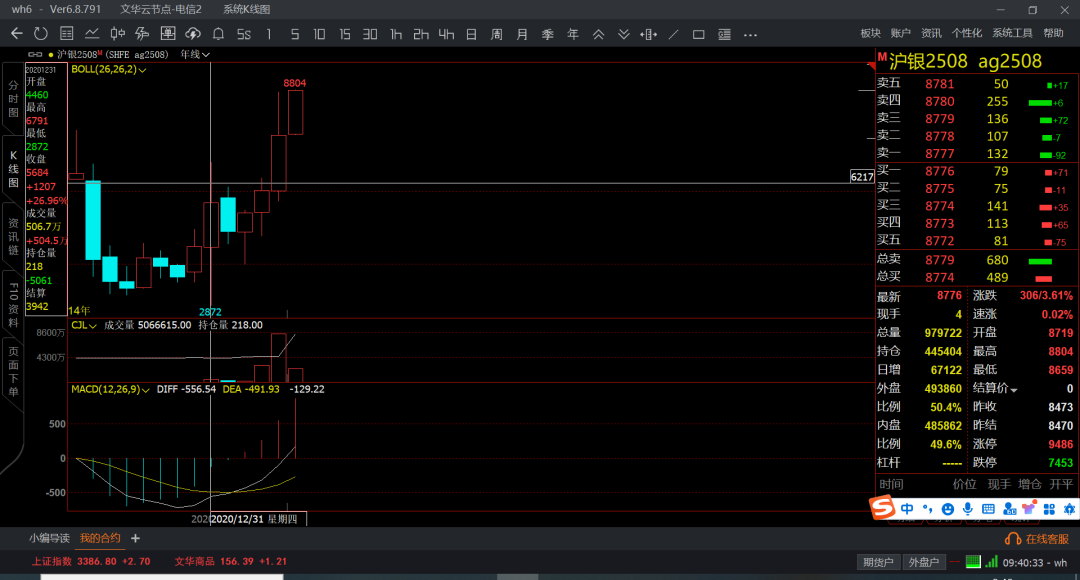Switch to 1h K-line period

(x=395, y=34)
